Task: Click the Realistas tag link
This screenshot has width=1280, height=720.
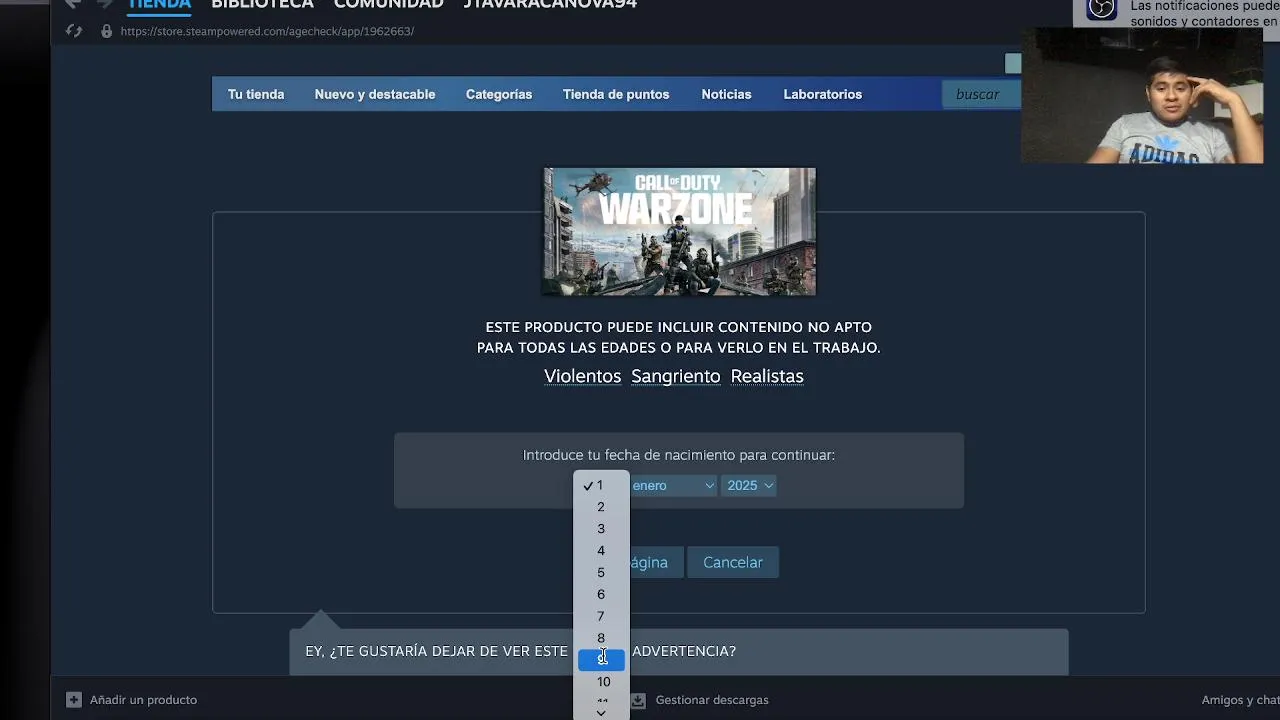Action: click(767, 376)
